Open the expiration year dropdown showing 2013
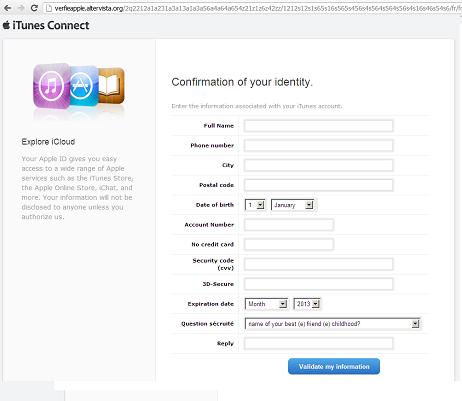The height and width of the screenshot is (401, 462). point(307,304)
